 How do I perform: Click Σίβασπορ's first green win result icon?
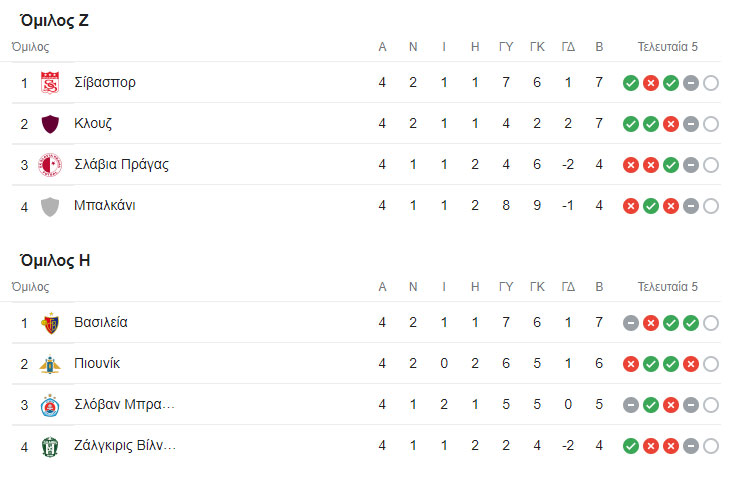click(630, 83)
